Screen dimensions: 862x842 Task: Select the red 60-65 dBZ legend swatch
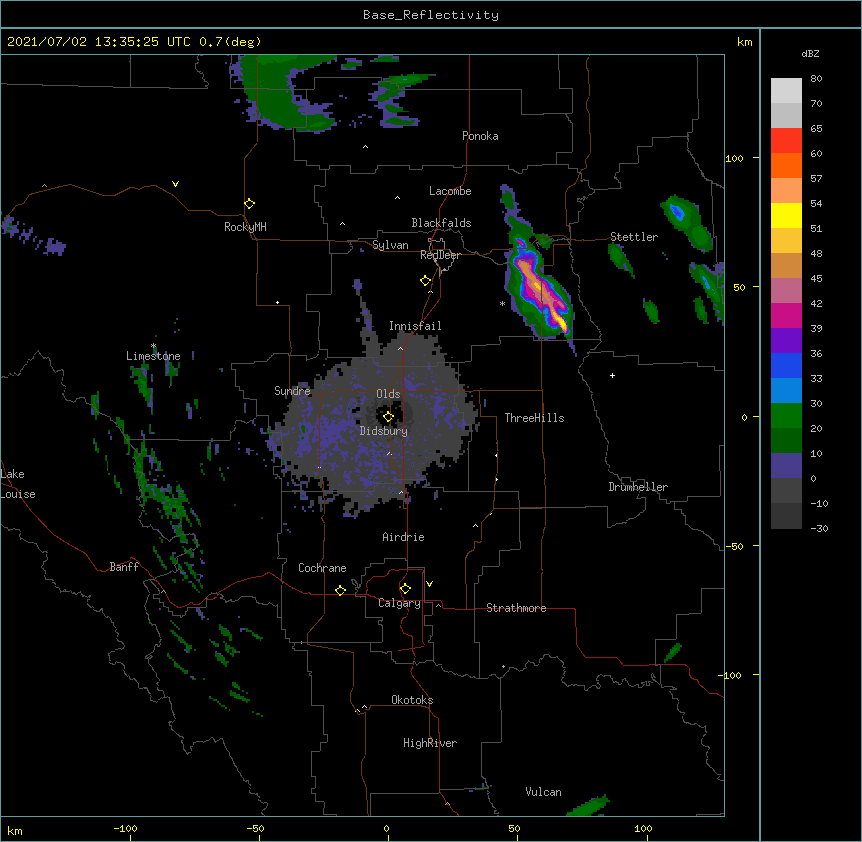pos(786,141)
